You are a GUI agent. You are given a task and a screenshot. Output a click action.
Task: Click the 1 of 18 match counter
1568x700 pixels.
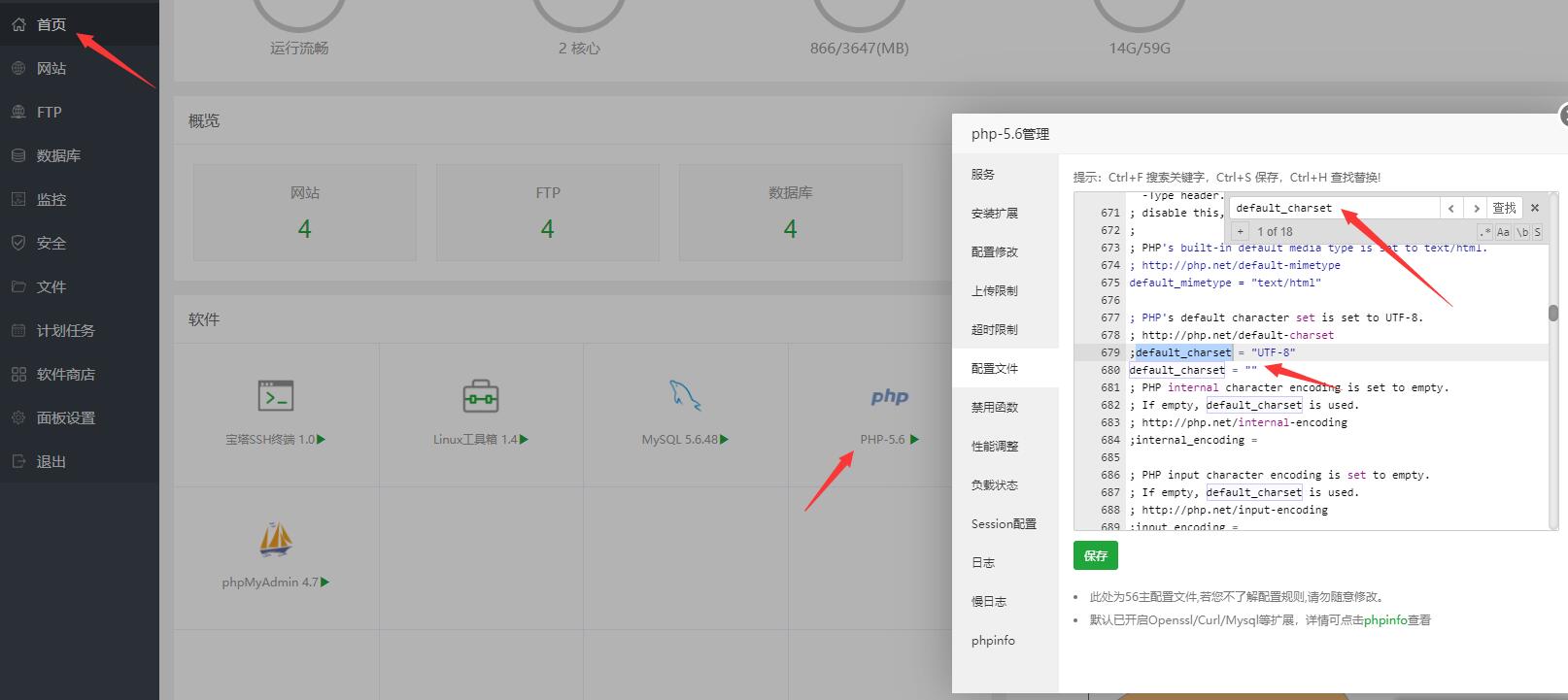[x=1275, y=232]
